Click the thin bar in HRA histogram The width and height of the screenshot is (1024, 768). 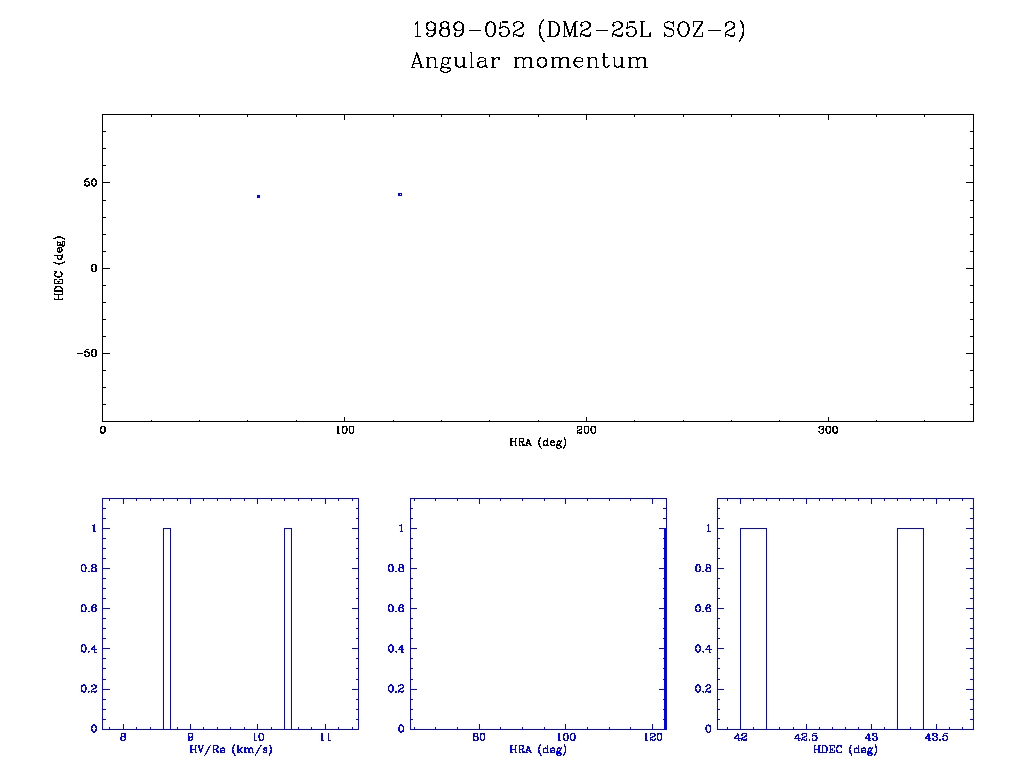point(664,628)
